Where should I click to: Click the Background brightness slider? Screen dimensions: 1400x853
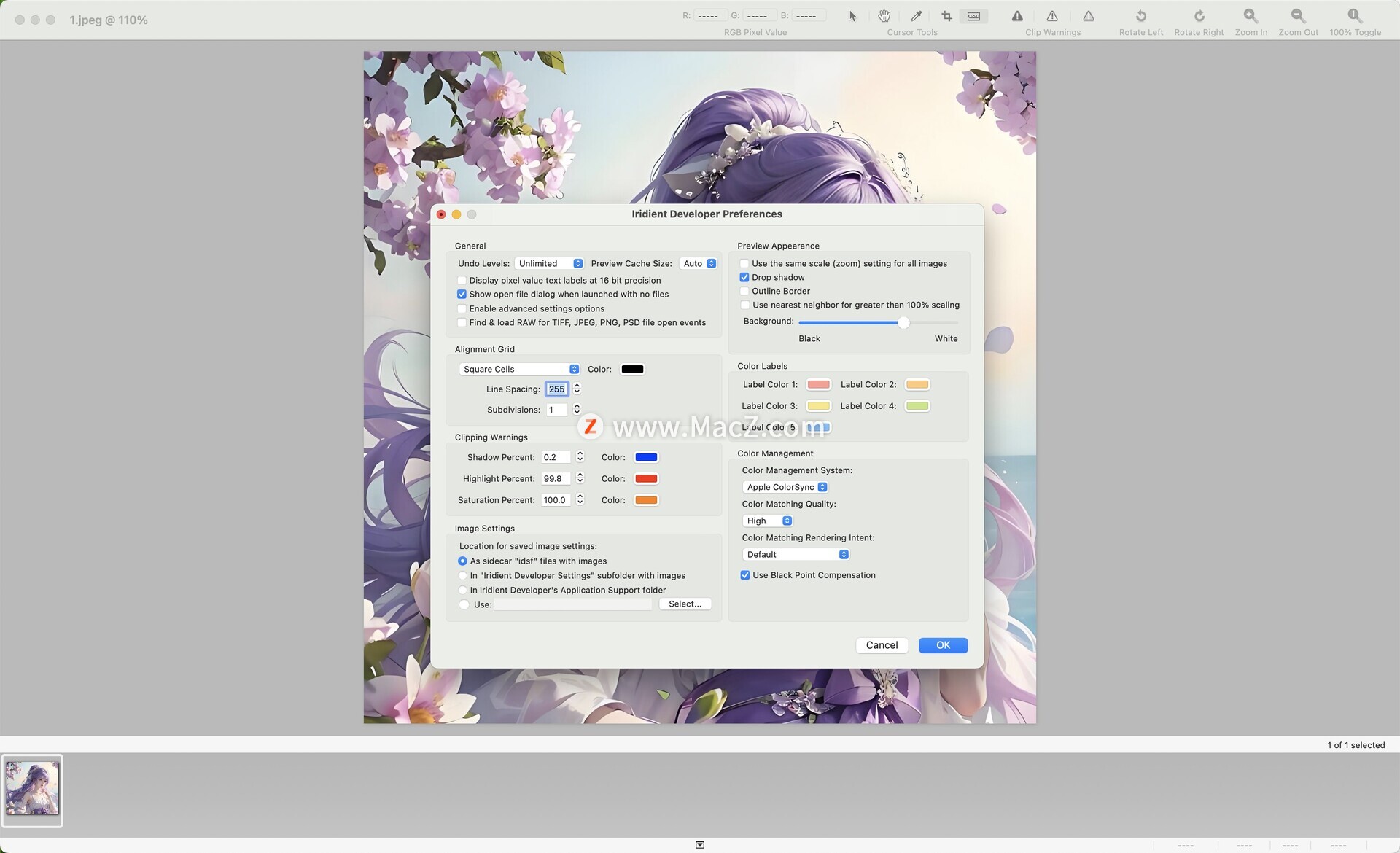tap(878, 322)
